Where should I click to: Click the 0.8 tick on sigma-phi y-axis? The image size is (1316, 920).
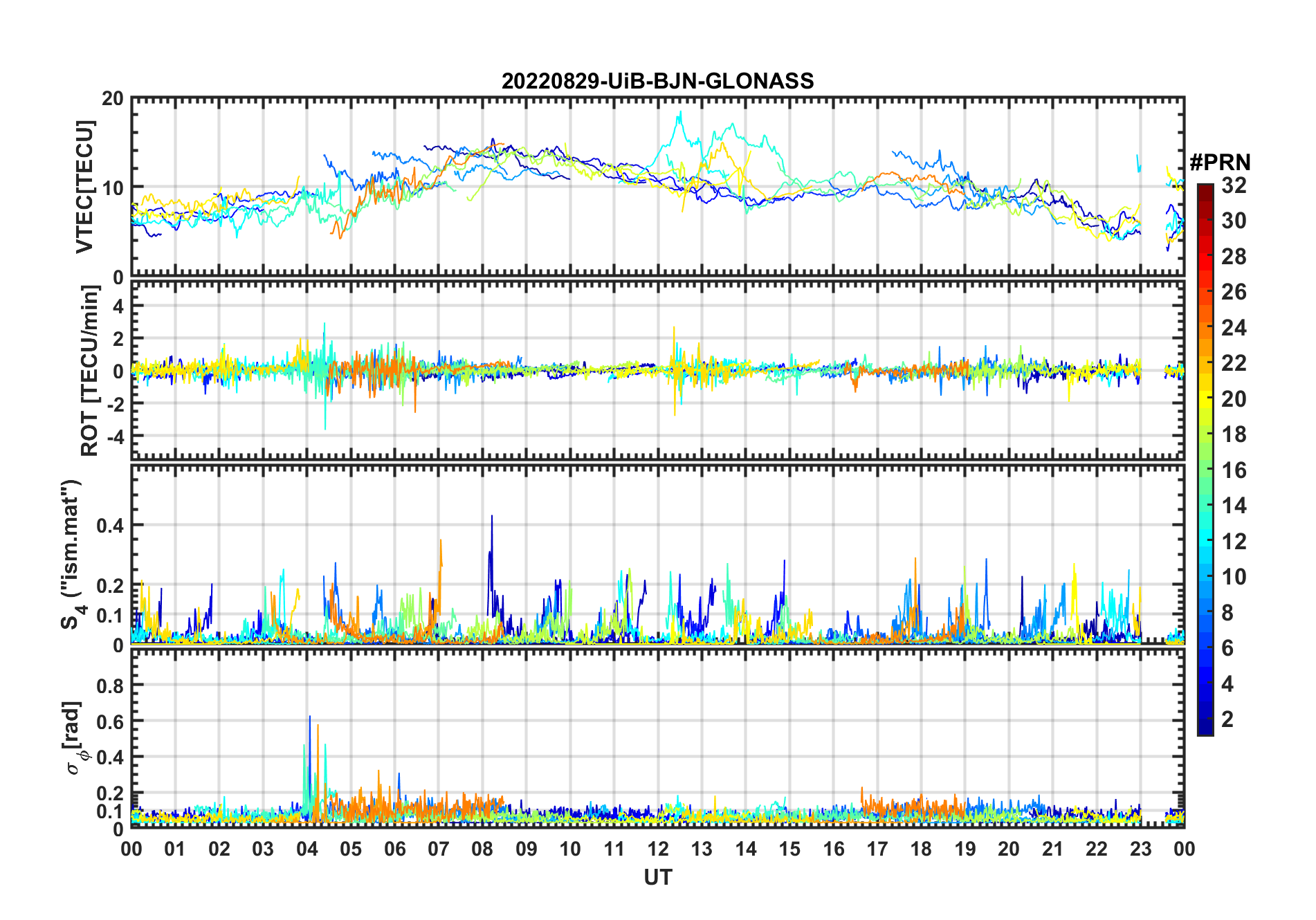111,686
